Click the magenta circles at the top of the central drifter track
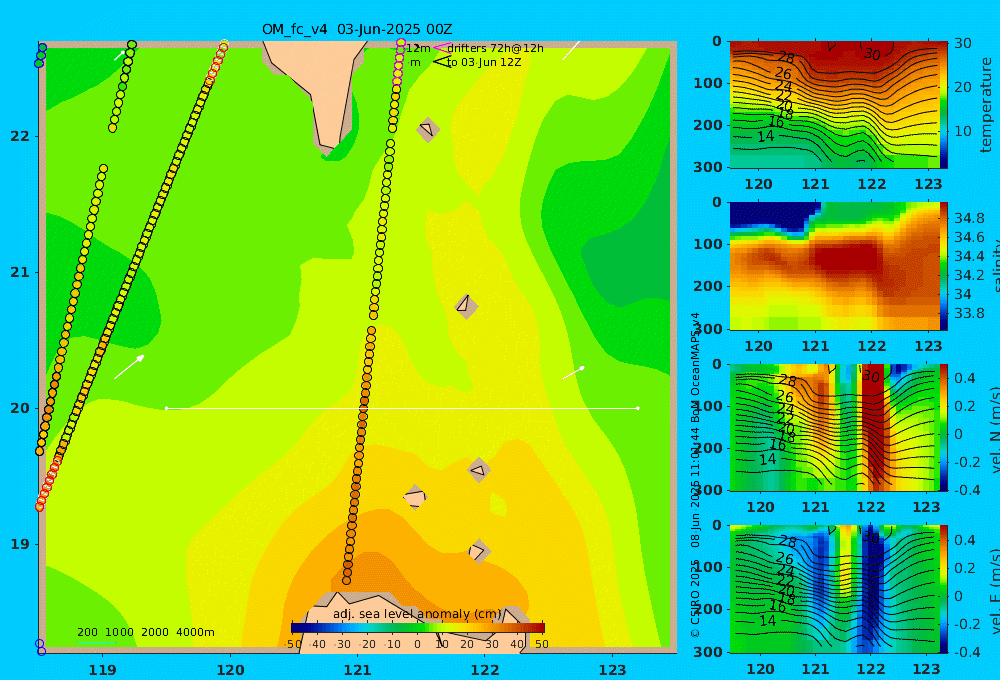 399,63
